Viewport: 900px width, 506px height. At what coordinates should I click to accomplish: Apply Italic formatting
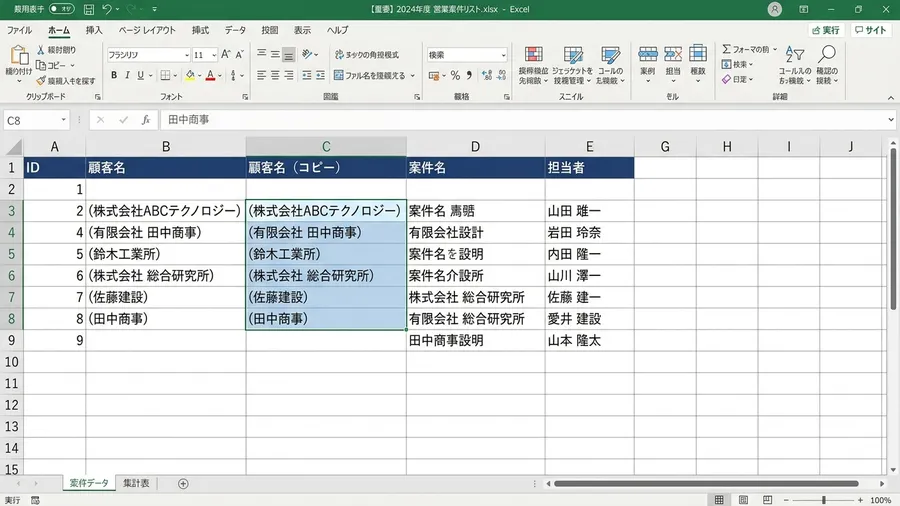(x=127, y=75)
